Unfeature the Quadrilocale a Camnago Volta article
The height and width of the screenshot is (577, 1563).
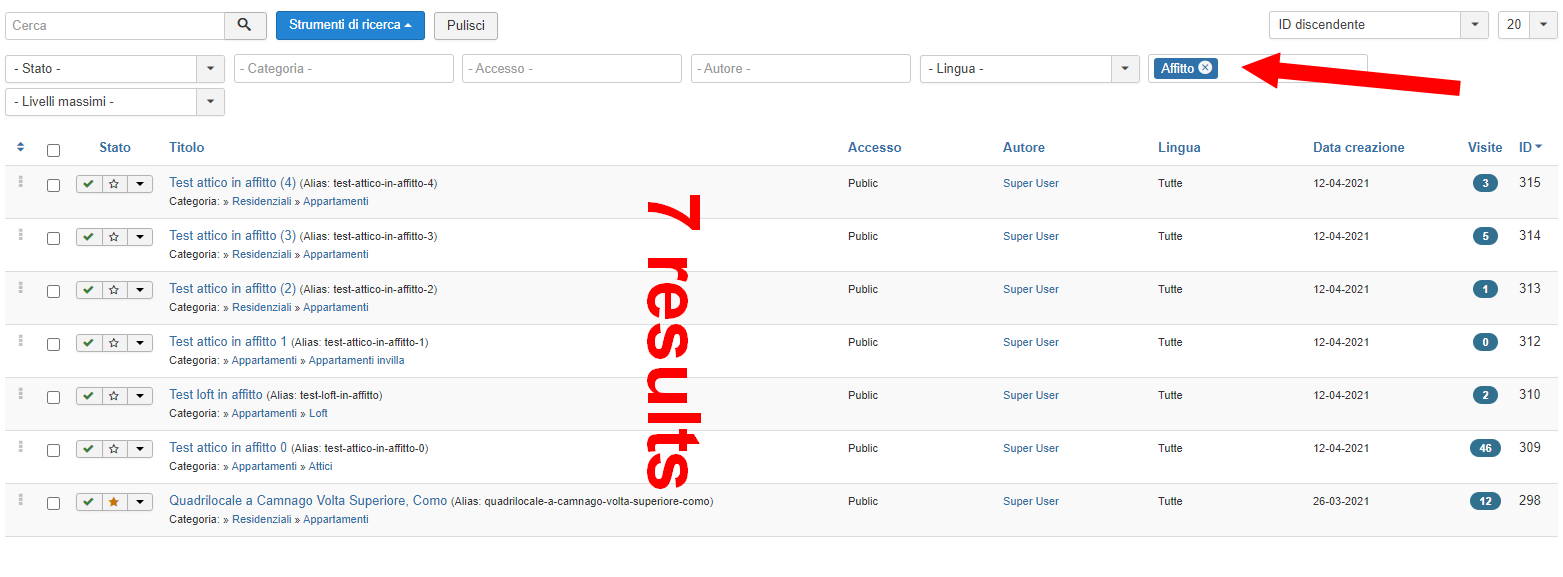coord(114,502)
